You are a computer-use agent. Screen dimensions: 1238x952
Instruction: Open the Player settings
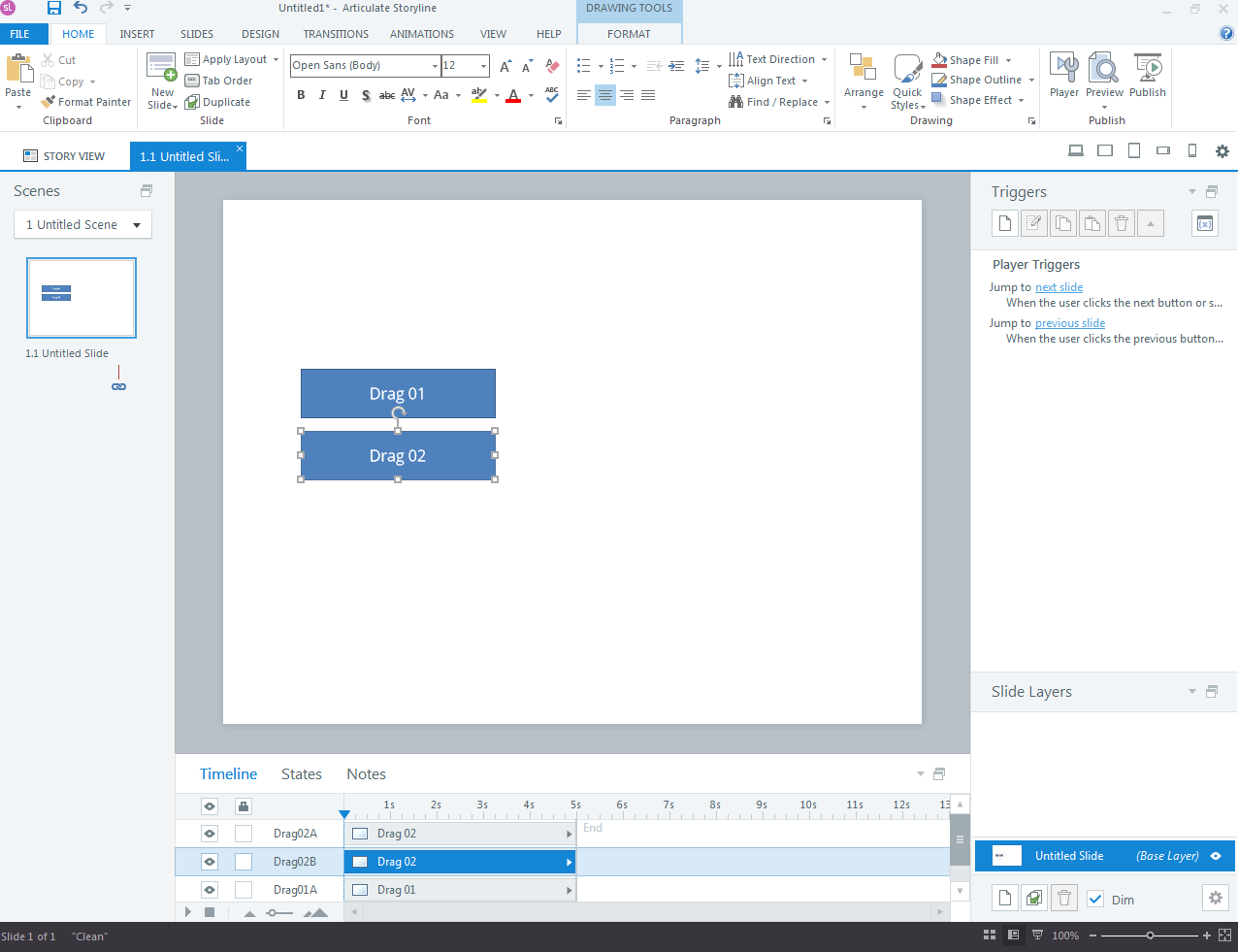[1063, 76]
